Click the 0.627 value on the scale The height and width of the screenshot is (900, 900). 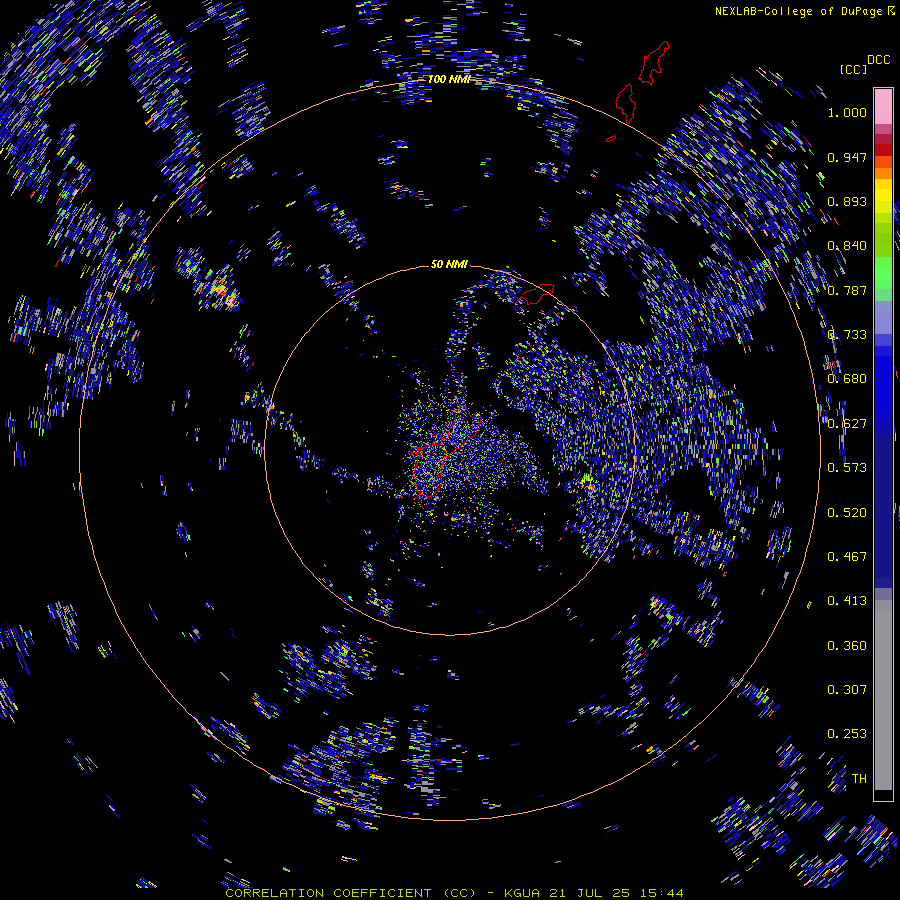847,424
